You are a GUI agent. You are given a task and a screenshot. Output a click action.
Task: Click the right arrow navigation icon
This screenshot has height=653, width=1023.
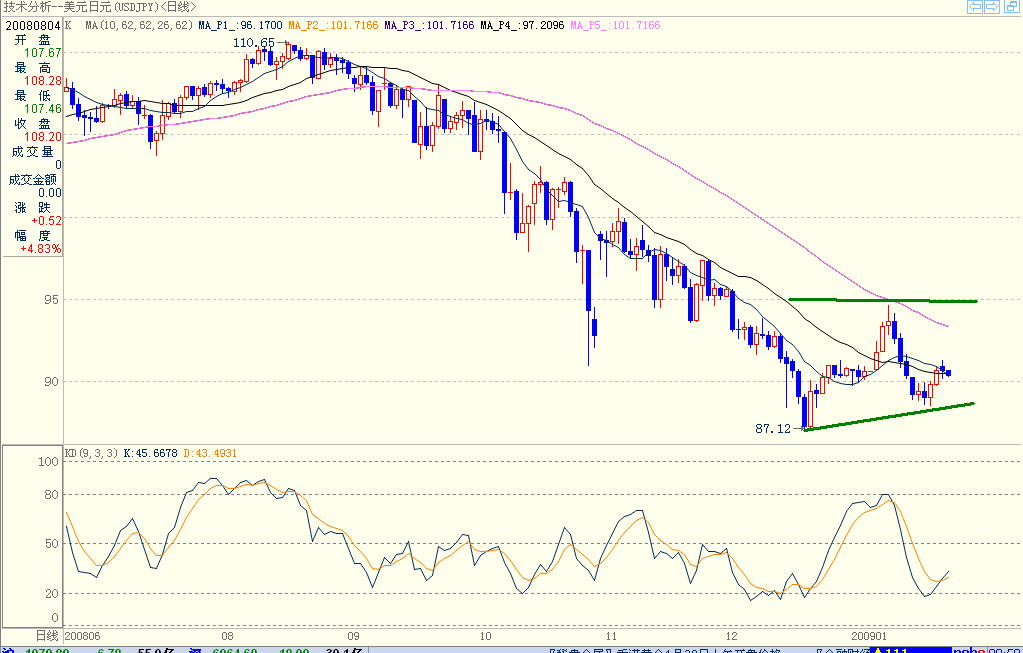click(x=992, y=7)
